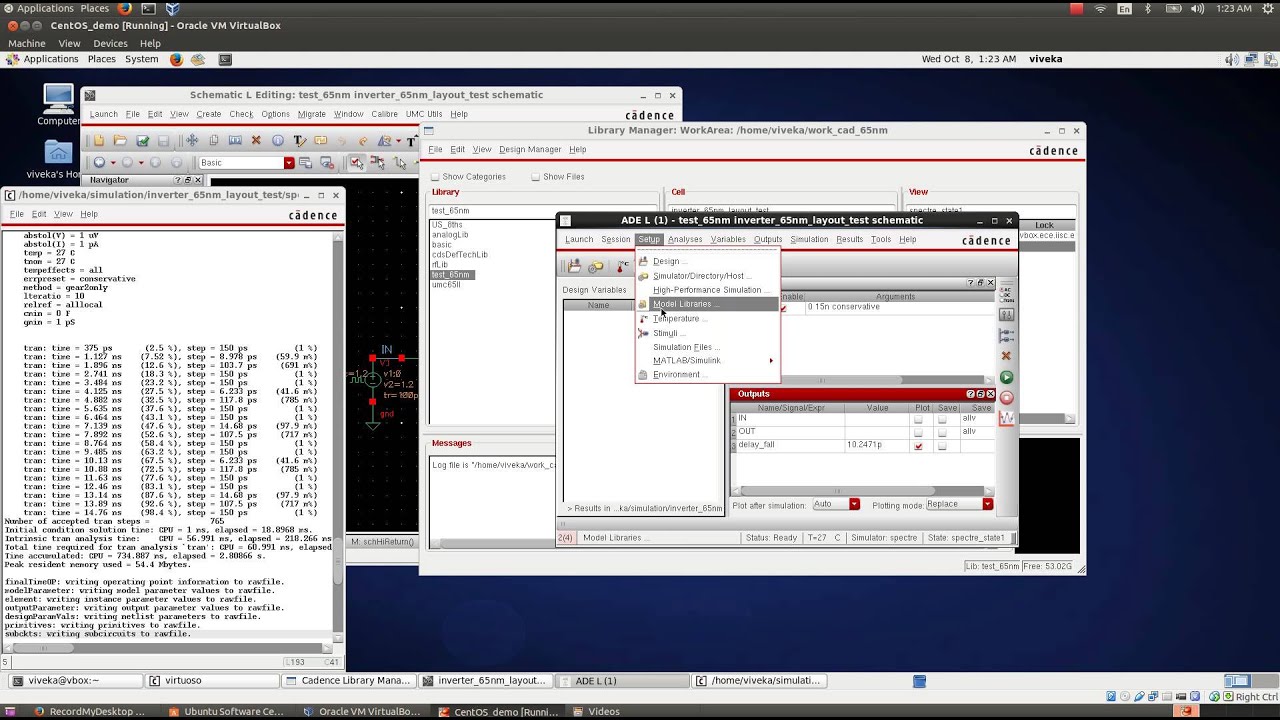The height and width of the screenshot is (720, 1280).
Task: Toggle Save checkbox for delay_fall
Action: tap(942, 446)
